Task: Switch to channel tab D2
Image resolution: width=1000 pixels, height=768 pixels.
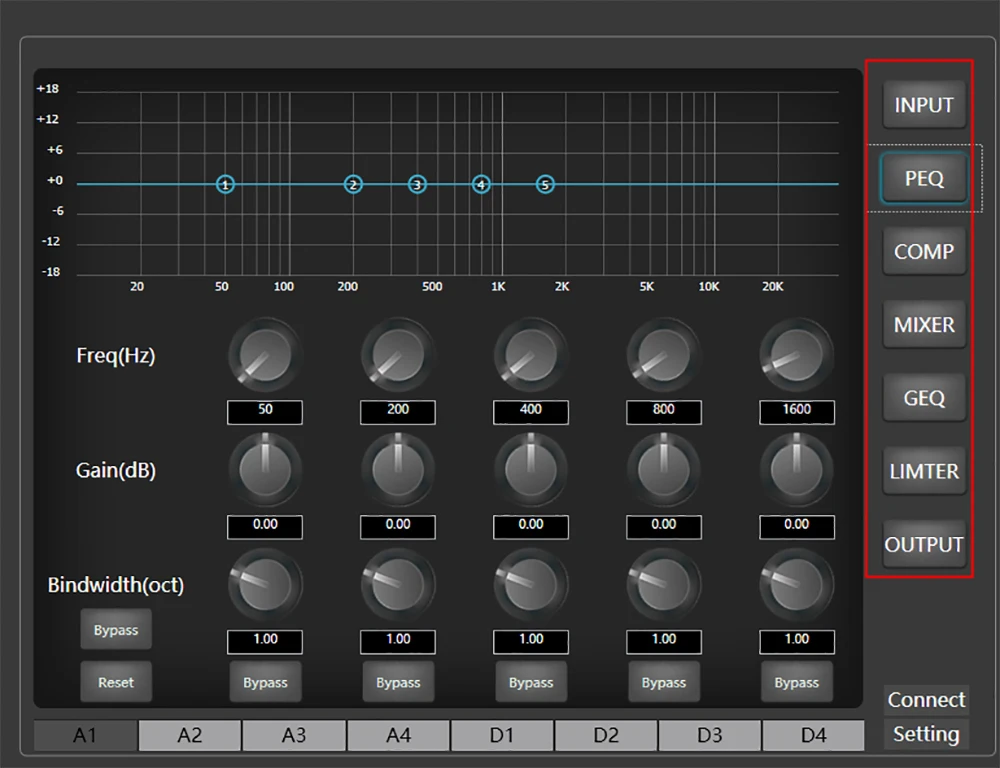Action: [606, 735]
